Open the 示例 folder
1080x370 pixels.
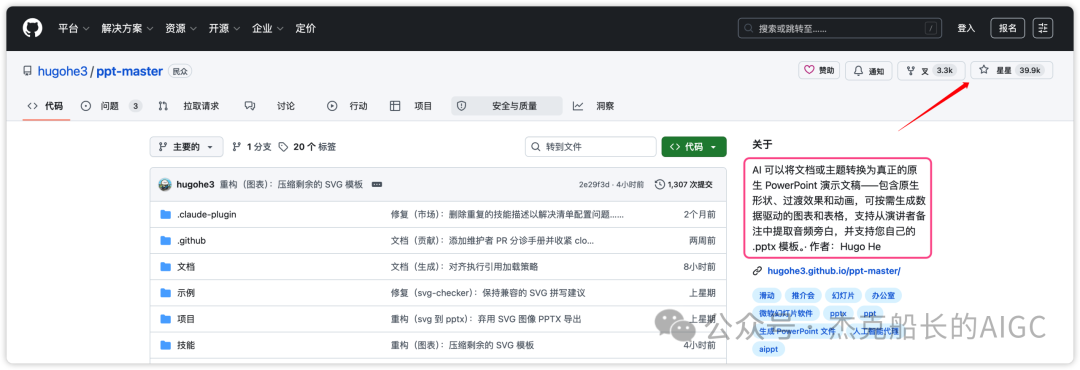[186, 293]
